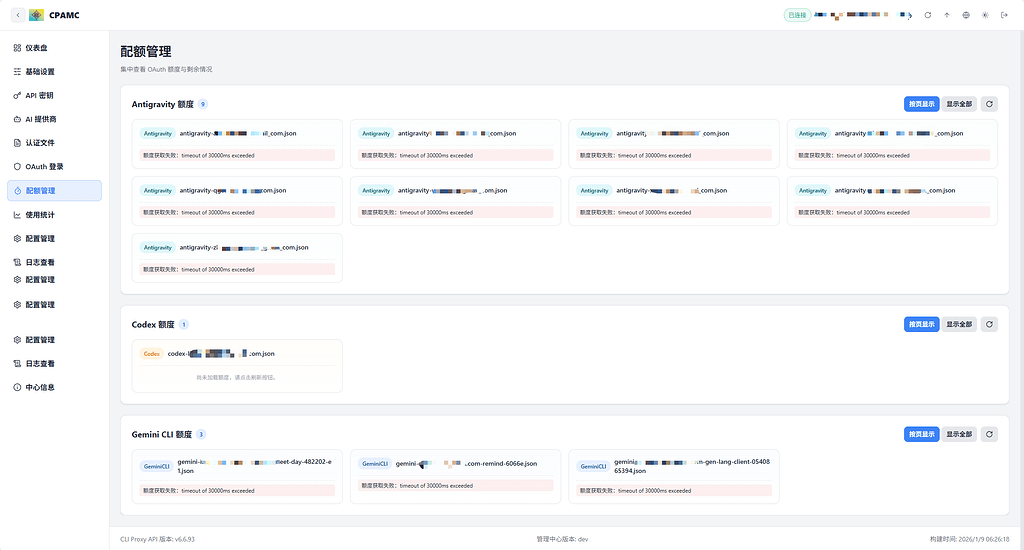Screen dimensions: 1024x550
Task: Click 管理中心版本: dev footer text
Action: tap(562, 539)
